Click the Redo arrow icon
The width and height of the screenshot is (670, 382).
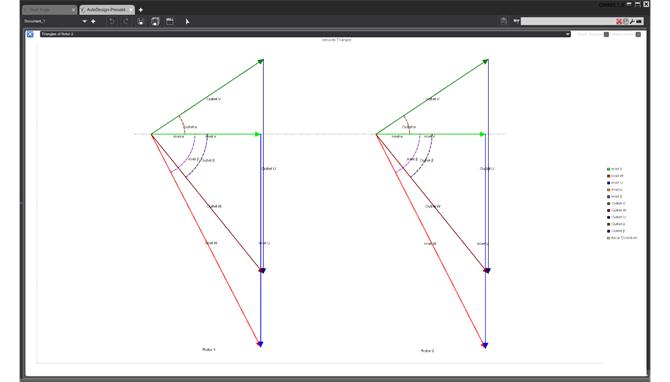coord(126,21)
